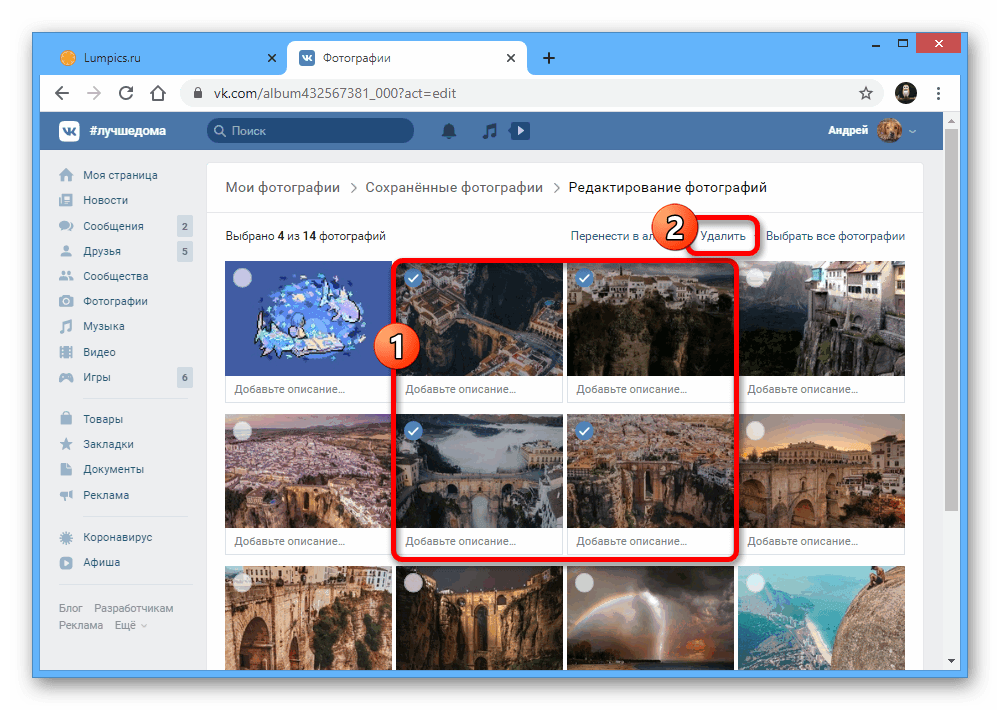Screen dimensions: 1000x710
Task: Select the white town panorama photo checkbox
Action: coord(242,431)
